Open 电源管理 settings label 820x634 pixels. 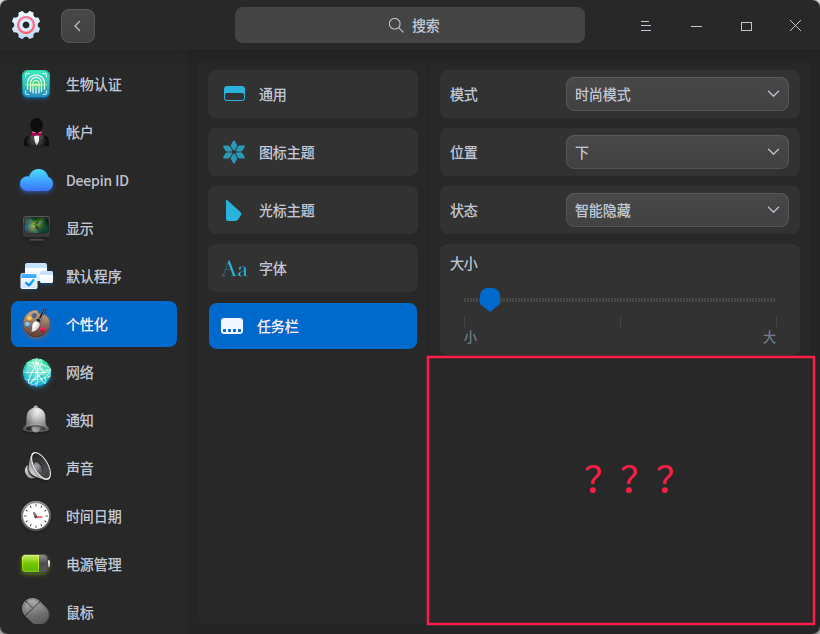(x=94, y=564)
